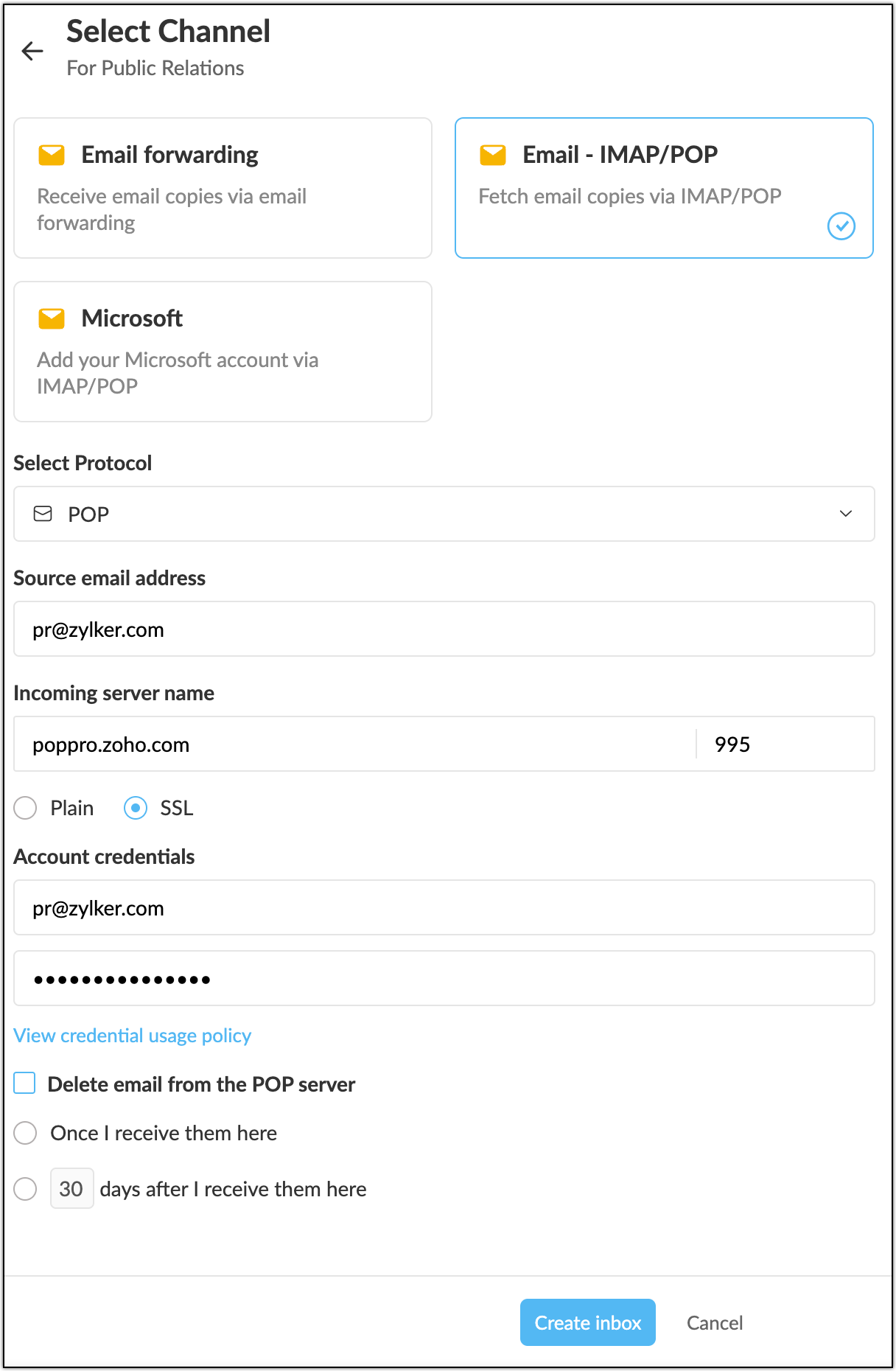
Task: Click the Microsoft envelope icon
Action: click(52, 319)
